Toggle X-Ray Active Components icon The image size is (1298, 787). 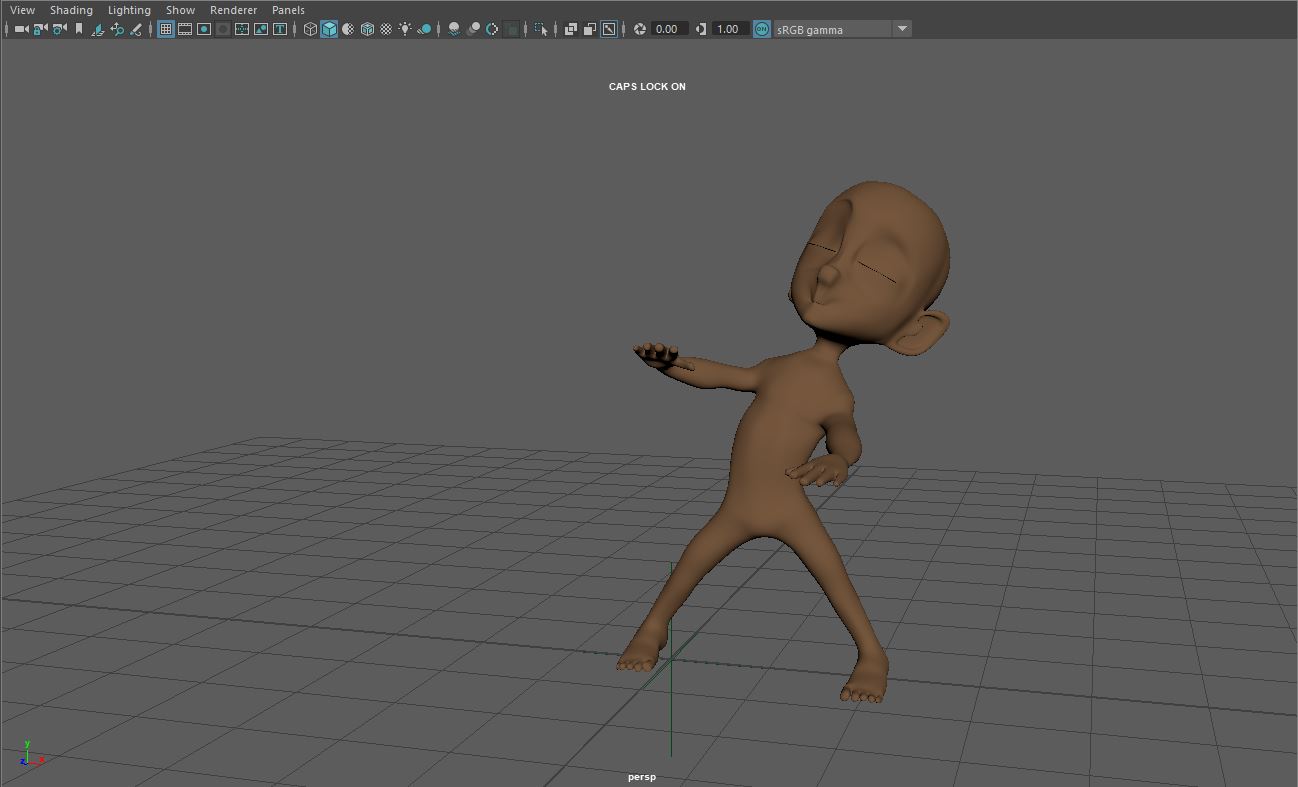pos(590,29)
